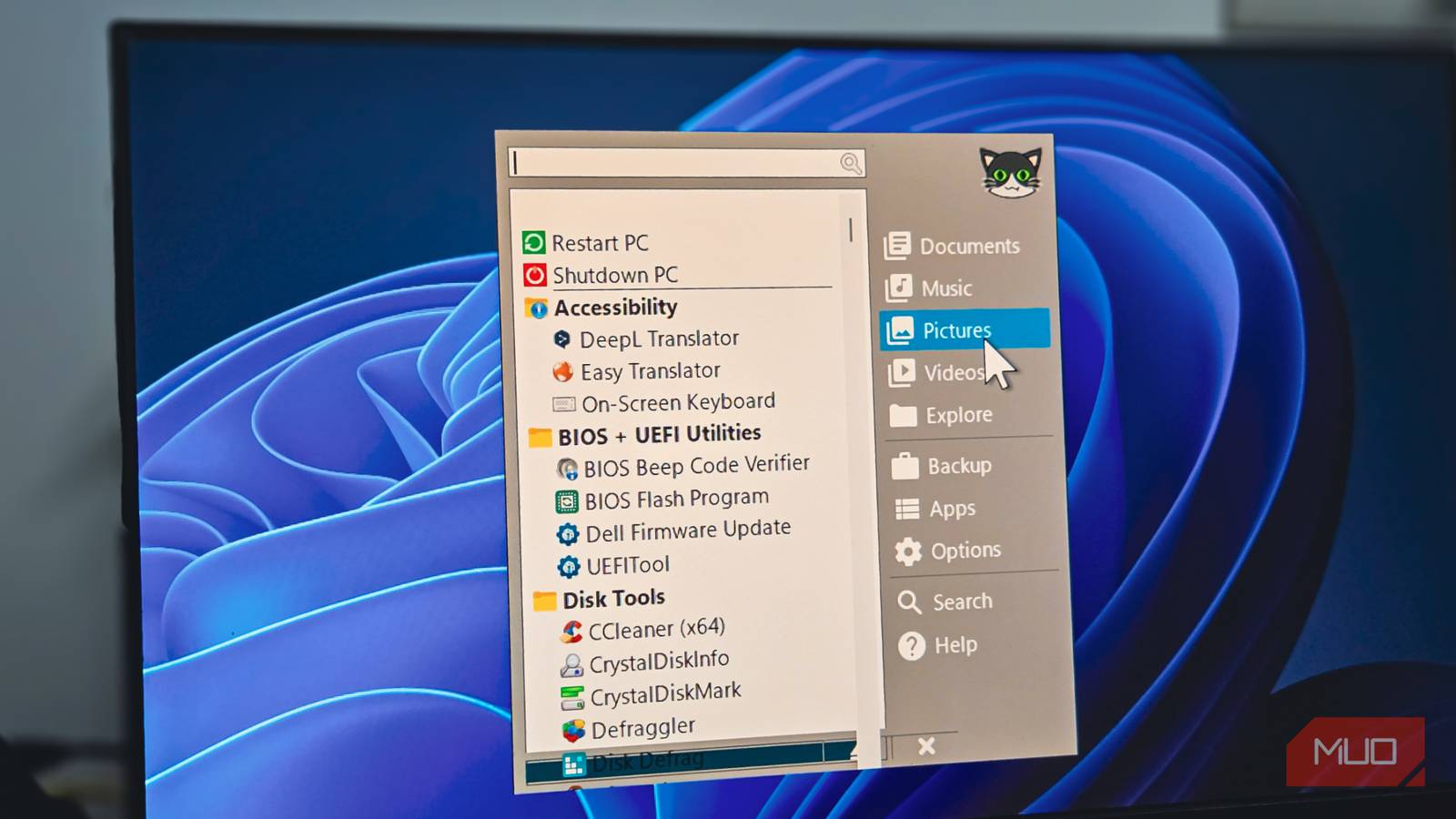Click Shutdown PC
Image resolution: width=1456 pixels, height=819 pixels.
(613, 275)
